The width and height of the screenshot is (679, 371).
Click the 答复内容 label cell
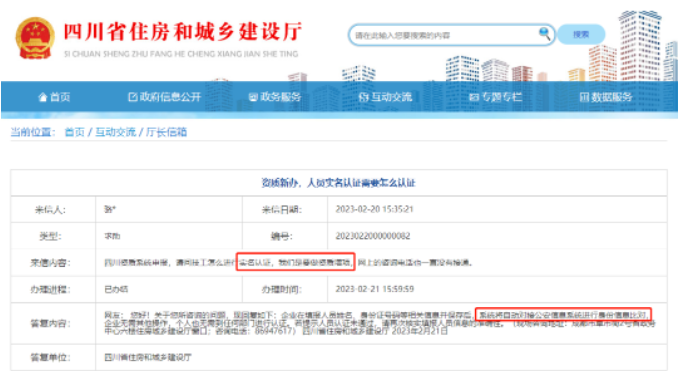pyautogui.click(x=53, y=323)
